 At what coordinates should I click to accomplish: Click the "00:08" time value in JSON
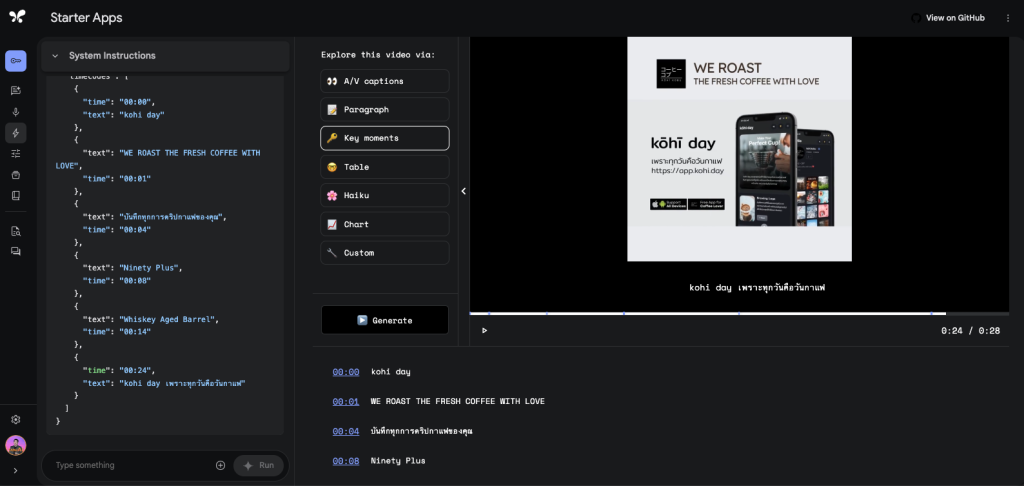(x=135, y=281)
